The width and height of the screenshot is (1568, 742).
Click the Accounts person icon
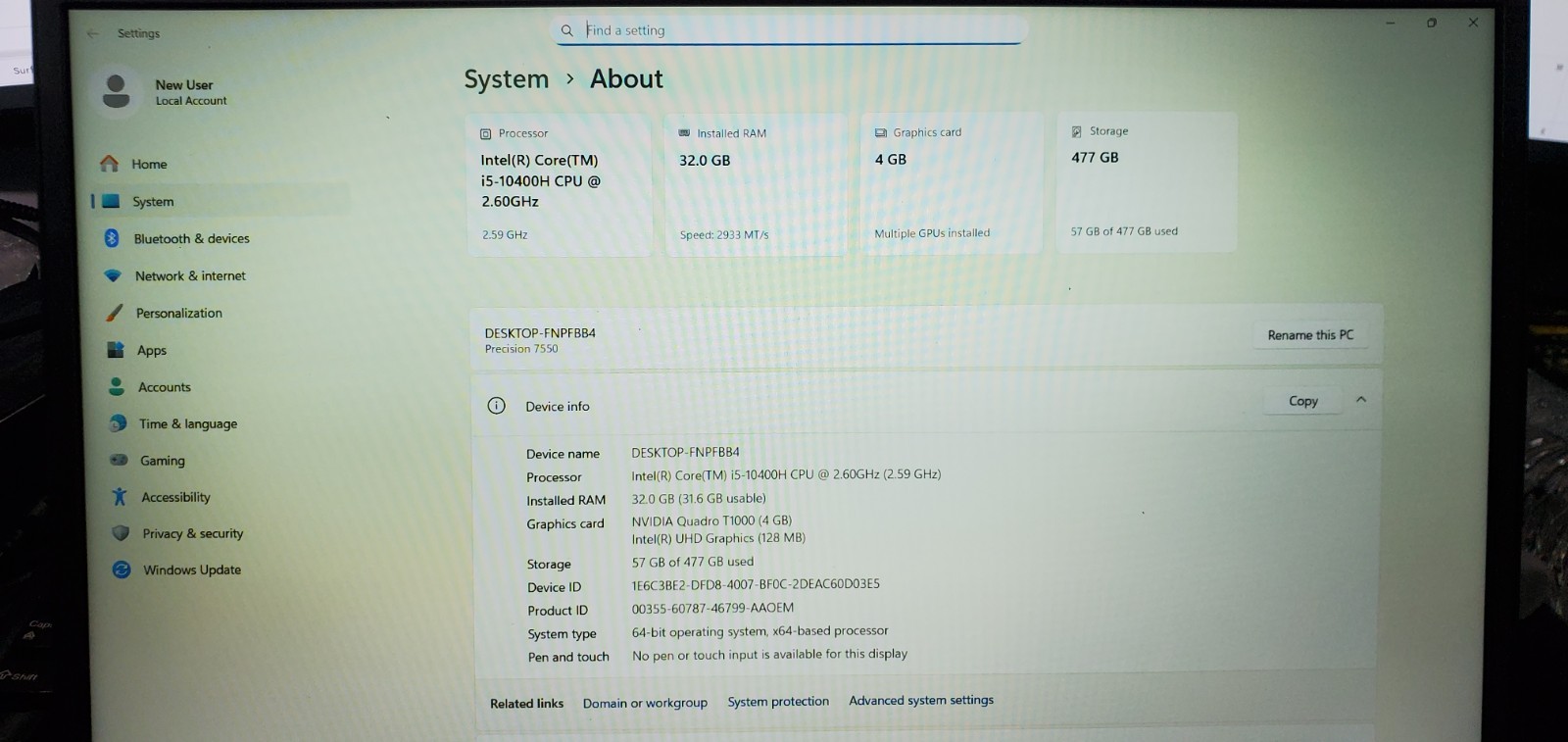117,387
